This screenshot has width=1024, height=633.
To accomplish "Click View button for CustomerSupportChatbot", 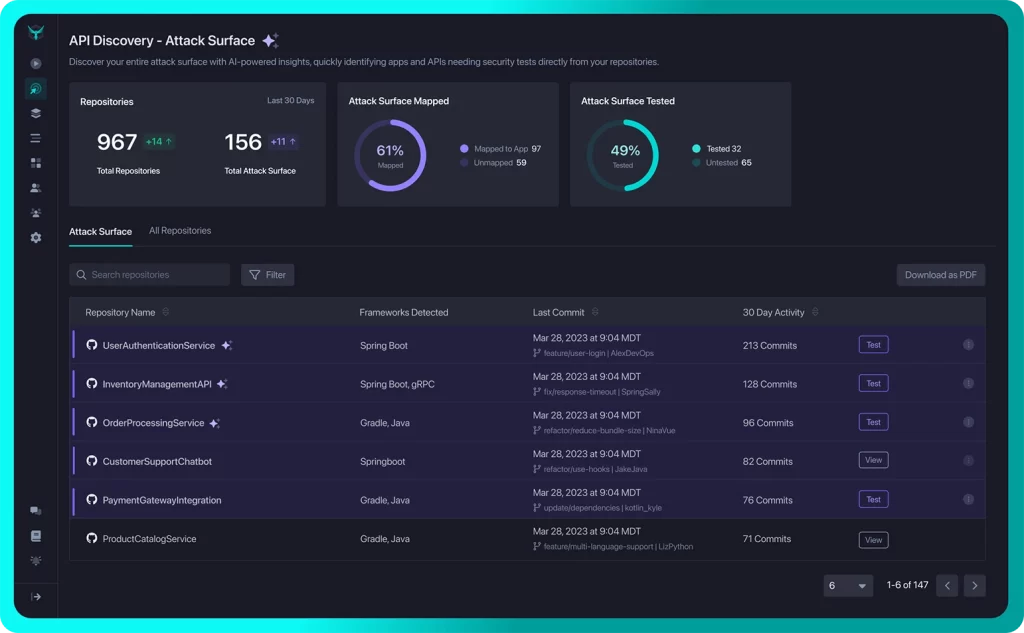I will pos(873,461).
